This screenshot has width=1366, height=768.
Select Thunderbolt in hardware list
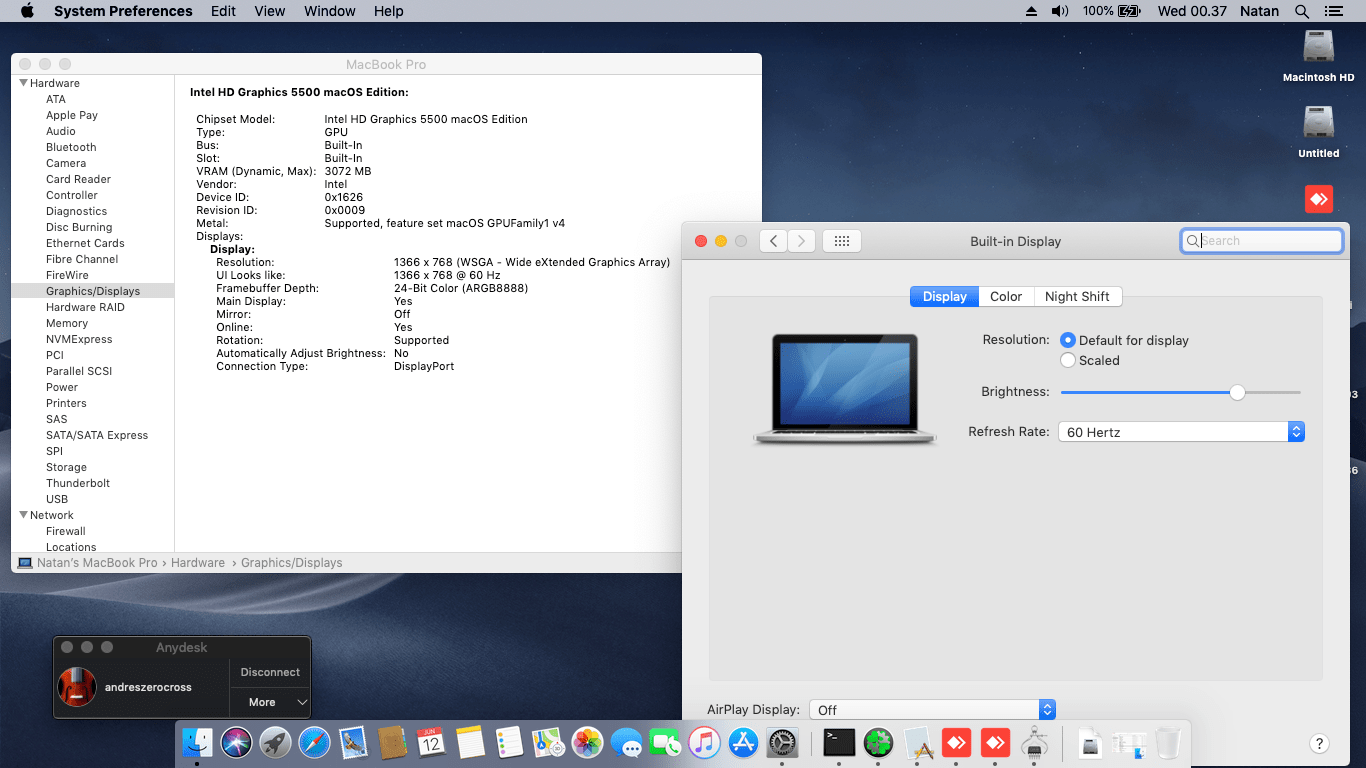pos(78,483)
